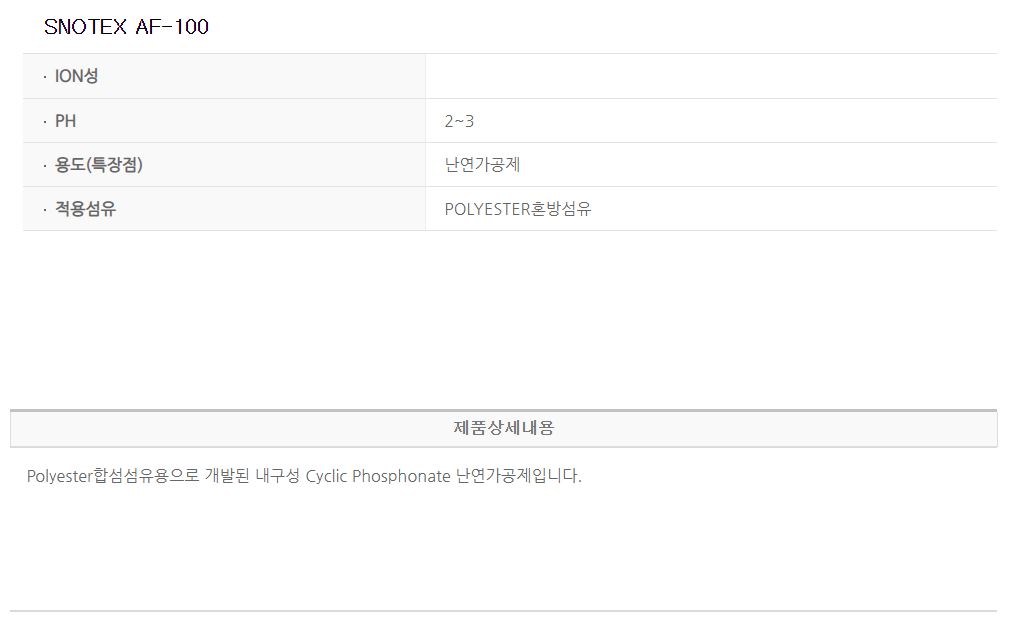The image size is (1010, 624).
Task: Click the bullet dot before 적용섬유
Action: coord(44,210)
